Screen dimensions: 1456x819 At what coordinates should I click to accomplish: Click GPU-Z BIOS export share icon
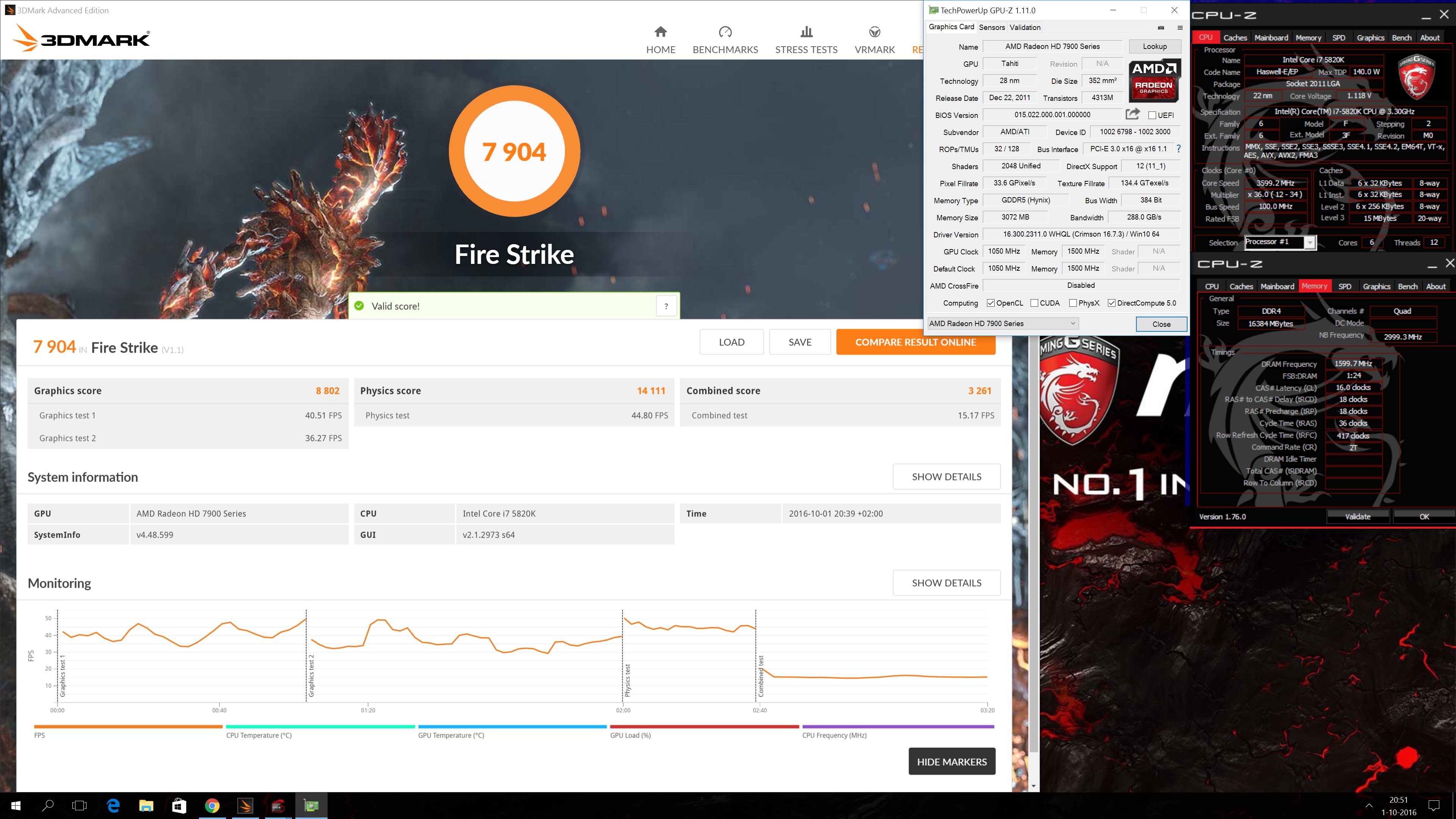click(x=1133, y=114)
